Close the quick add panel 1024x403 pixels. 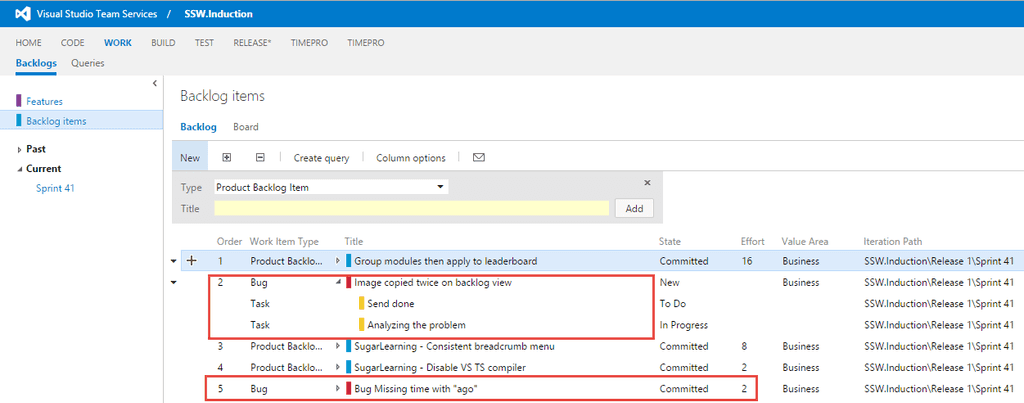click(647, 183)
